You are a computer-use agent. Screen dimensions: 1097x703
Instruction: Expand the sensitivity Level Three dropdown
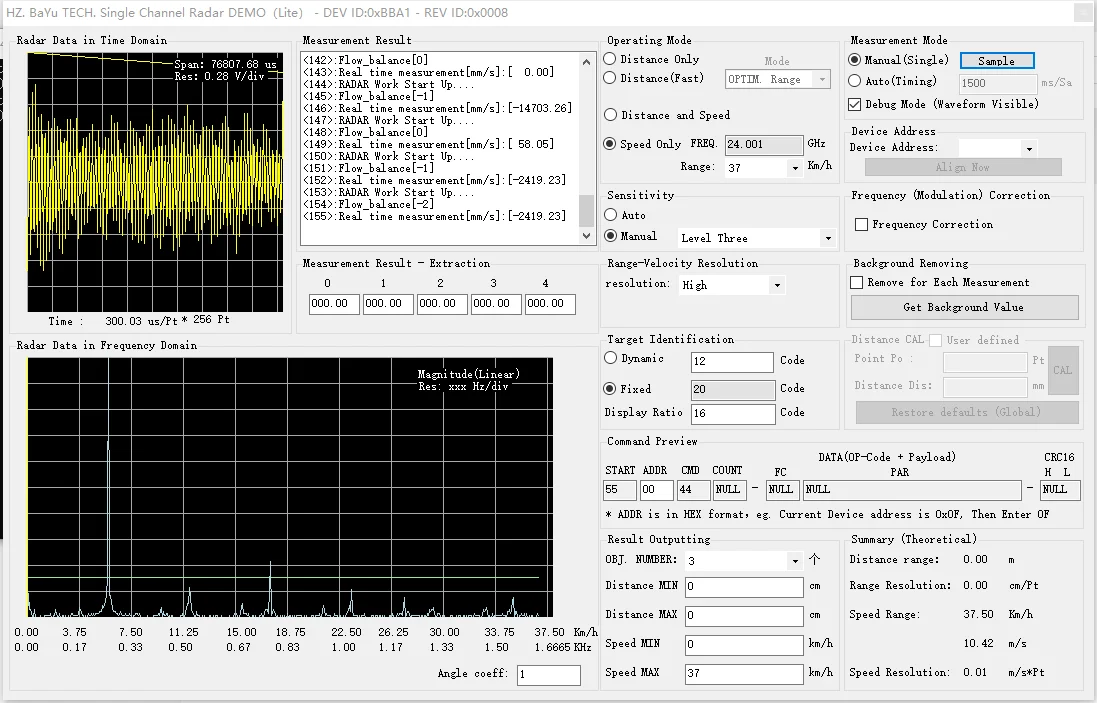tap(827, 239)
